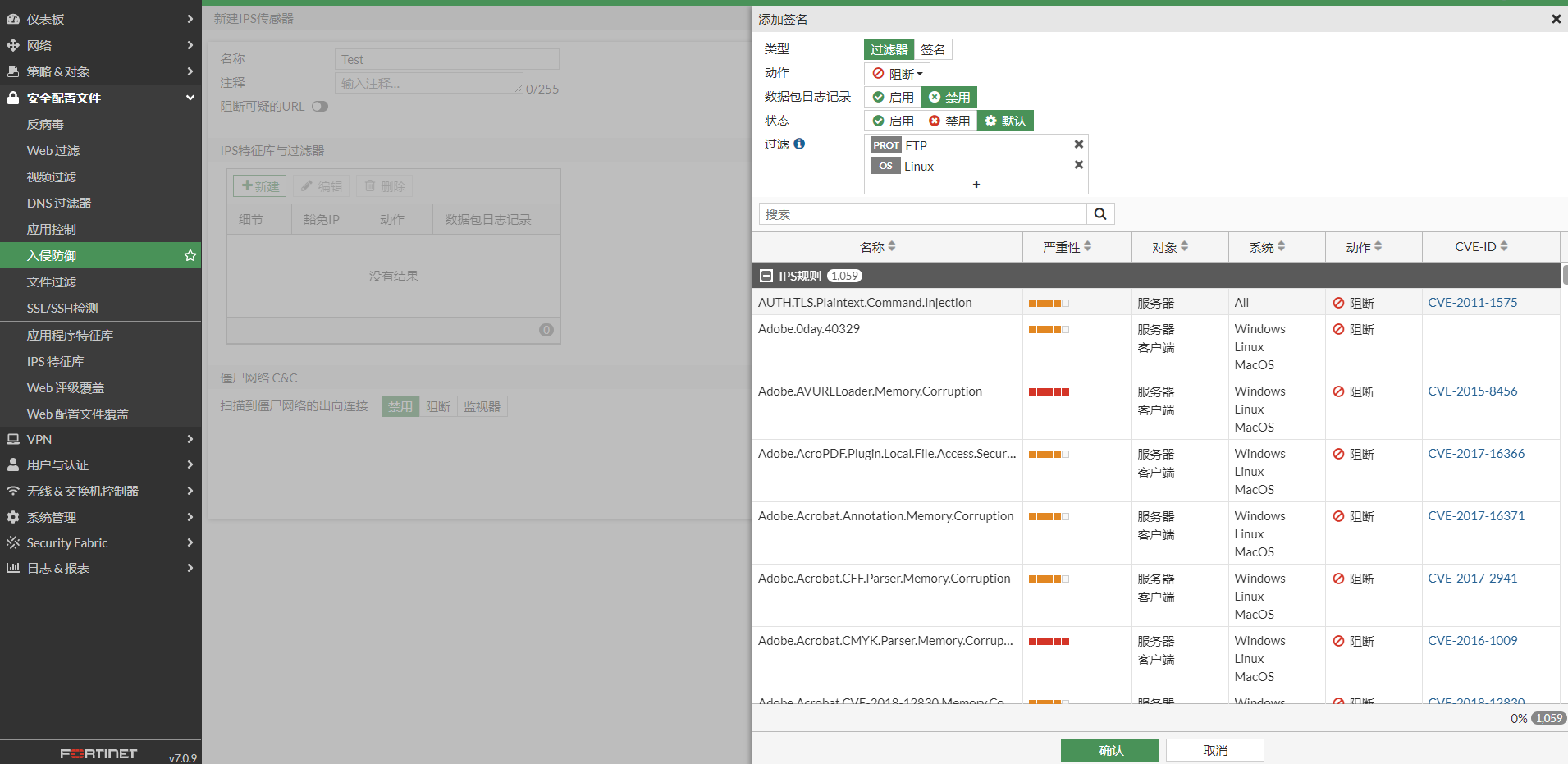Image resolution: width=1568 pixels, height=764 pixels.
Task: Open Web过滤 in sidebar
Action: (53, 151)
